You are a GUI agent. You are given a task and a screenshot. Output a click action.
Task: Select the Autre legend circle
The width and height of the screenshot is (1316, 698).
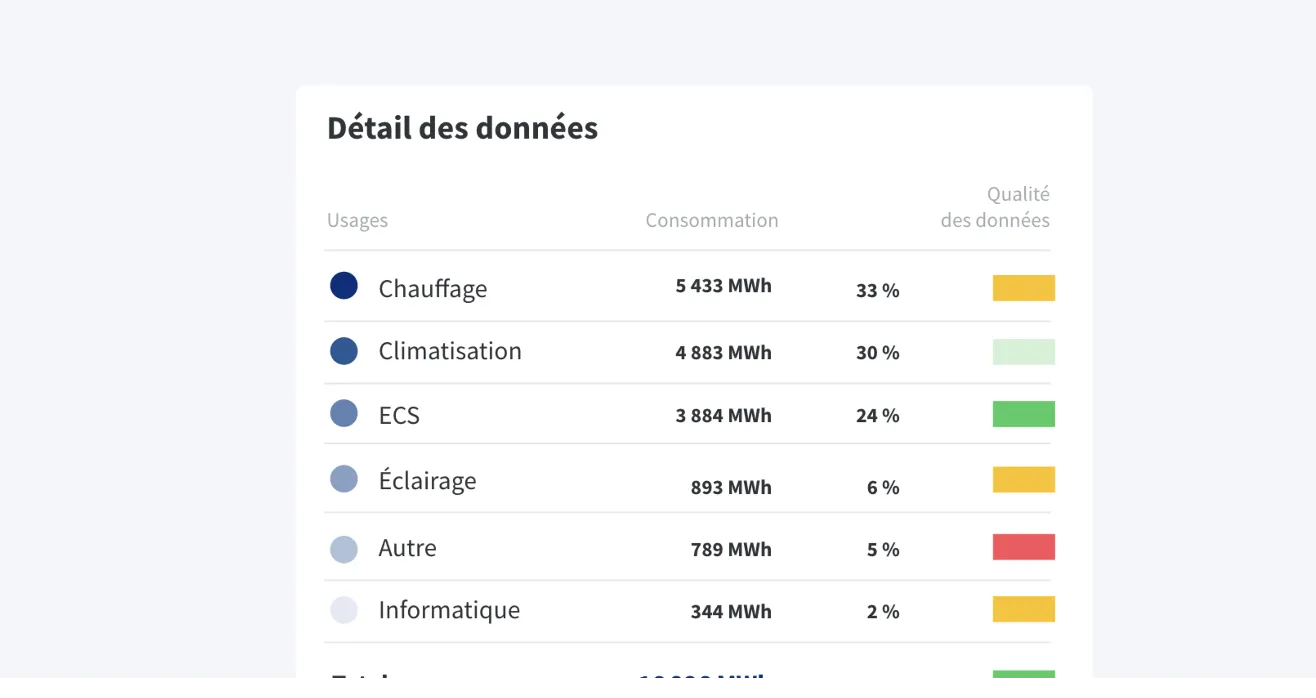(x=344, y=547)
